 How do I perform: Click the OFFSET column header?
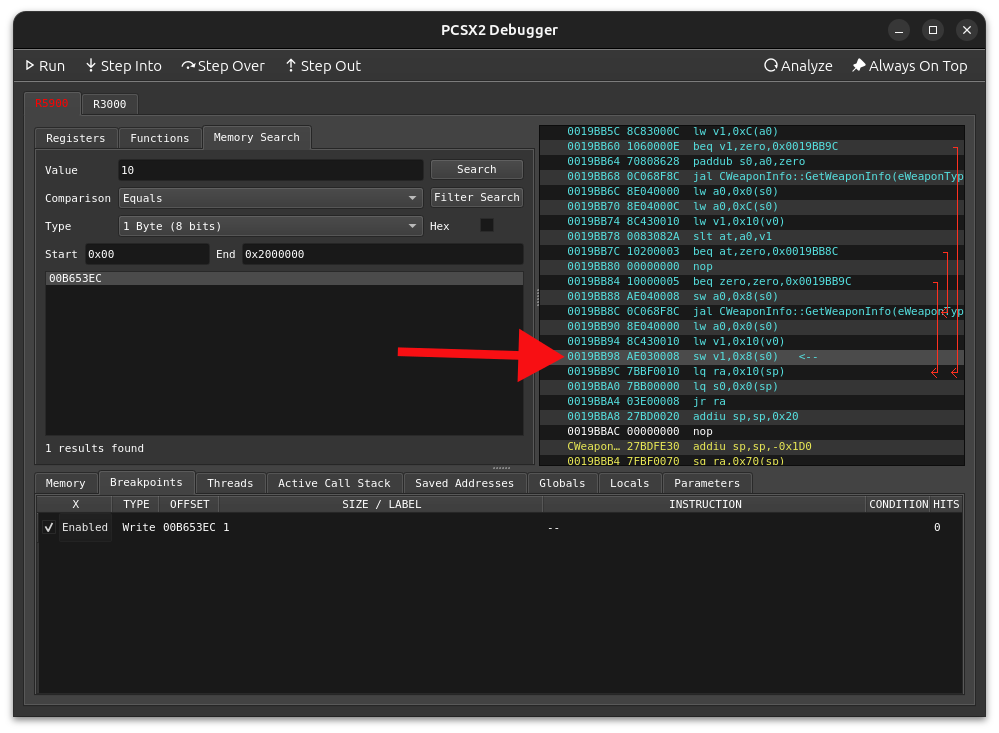click(189, 504)
